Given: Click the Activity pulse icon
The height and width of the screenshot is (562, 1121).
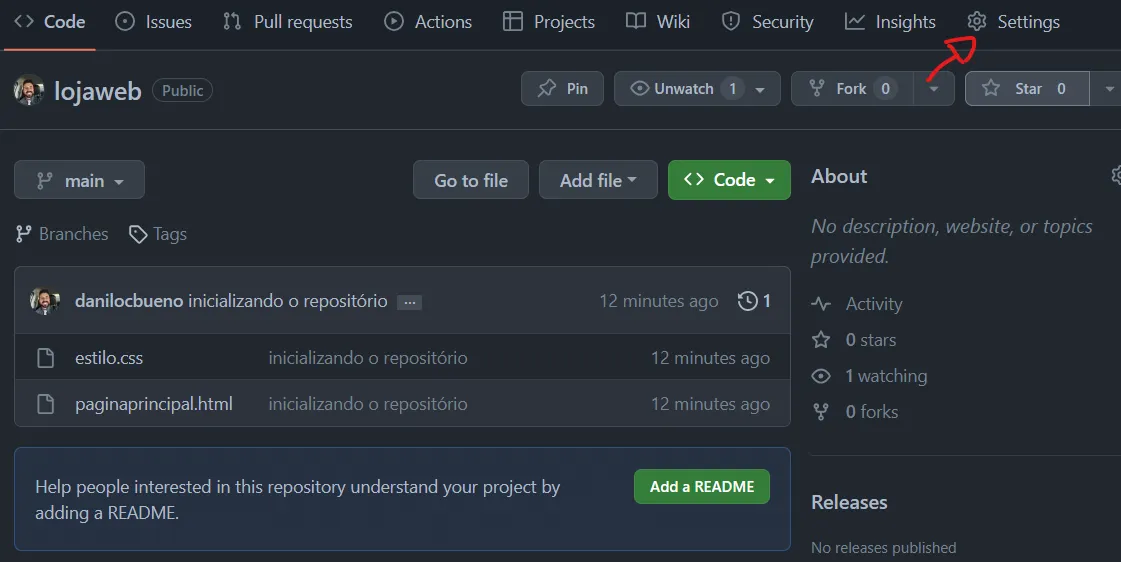Looking at the screenshot, I should click(821, 304).
